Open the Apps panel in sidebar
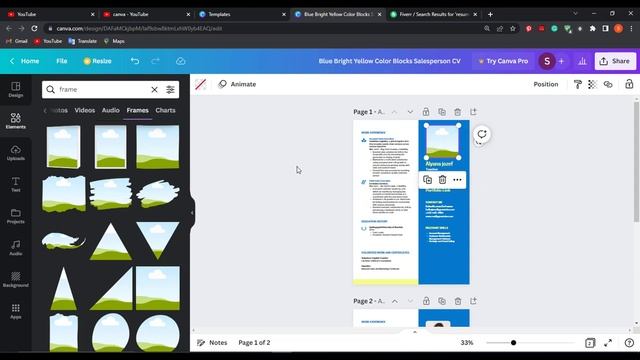The width and height of the screenshot is (640, 360). [x=16, y=311]
